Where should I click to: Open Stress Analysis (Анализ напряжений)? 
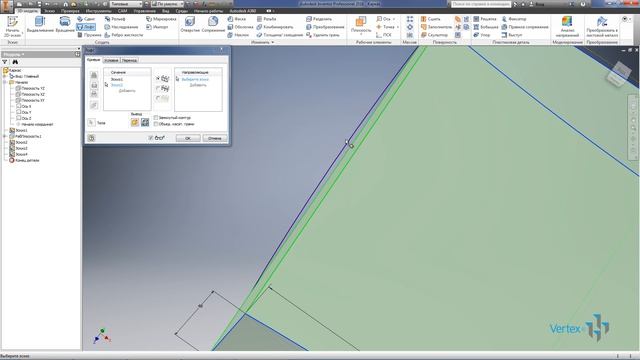coord(567,27)
